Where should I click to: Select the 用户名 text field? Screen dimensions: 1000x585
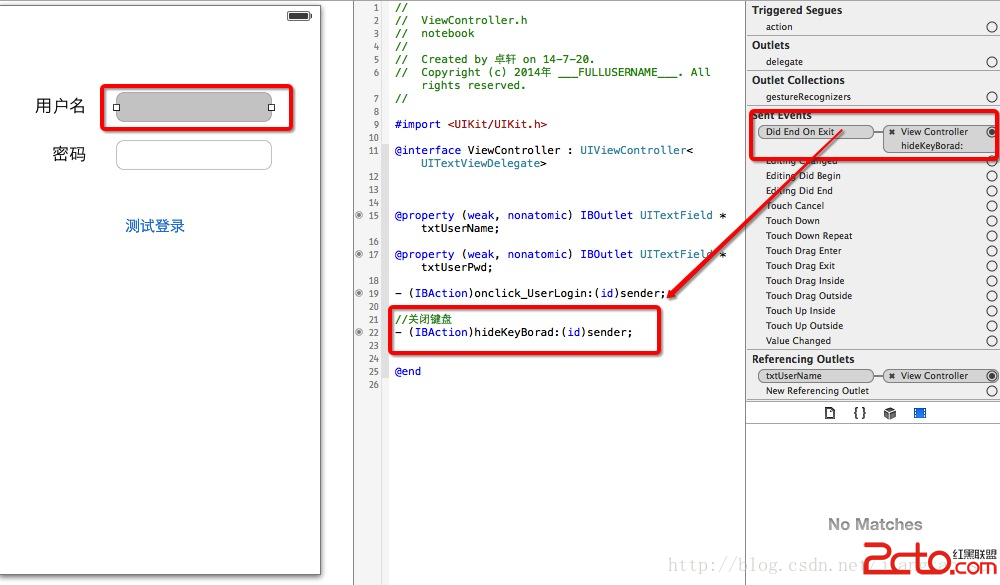pos(194,107)
